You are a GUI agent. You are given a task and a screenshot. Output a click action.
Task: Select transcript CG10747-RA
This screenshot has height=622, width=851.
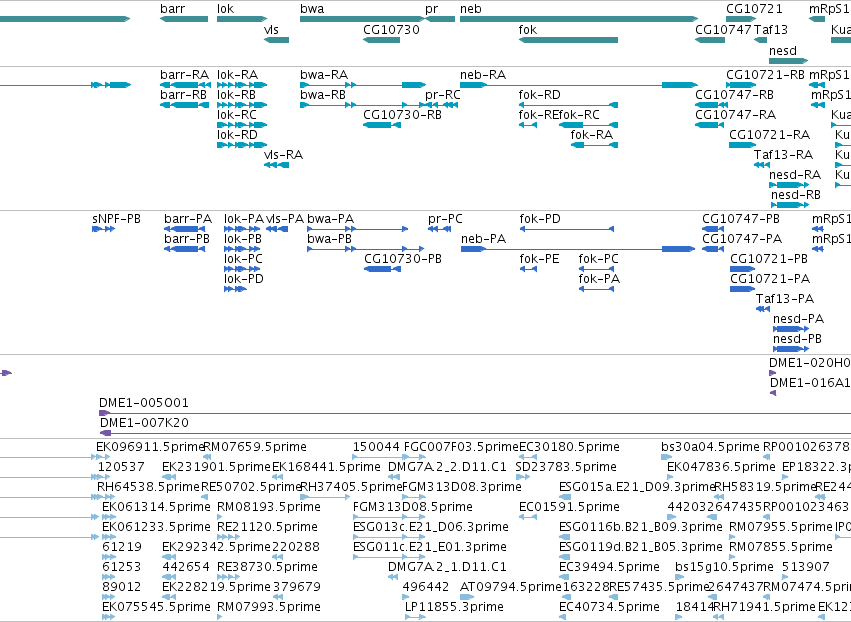[709, 125]
